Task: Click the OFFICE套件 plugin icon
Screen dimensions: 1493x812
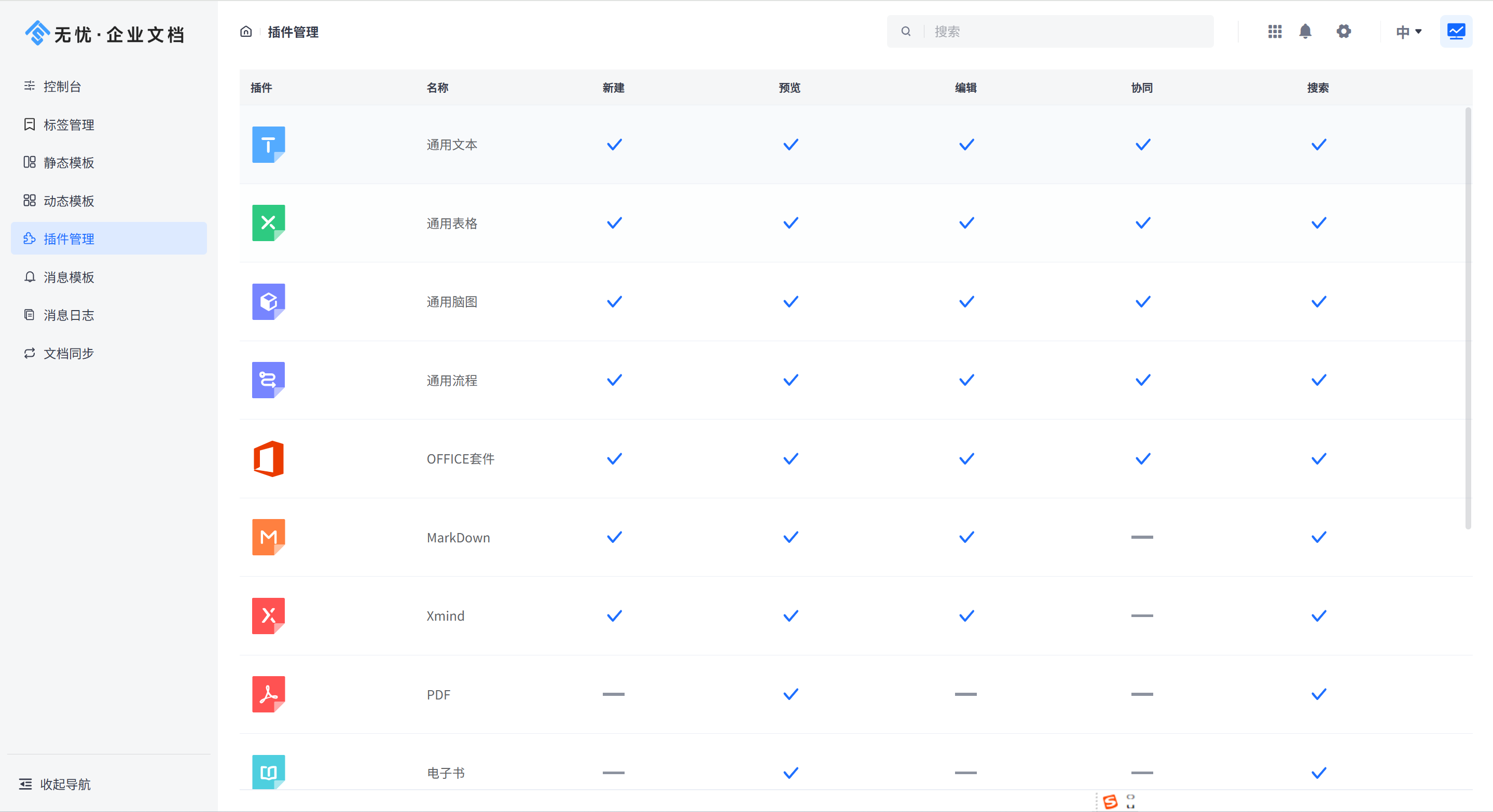Action: pos(268,459)
